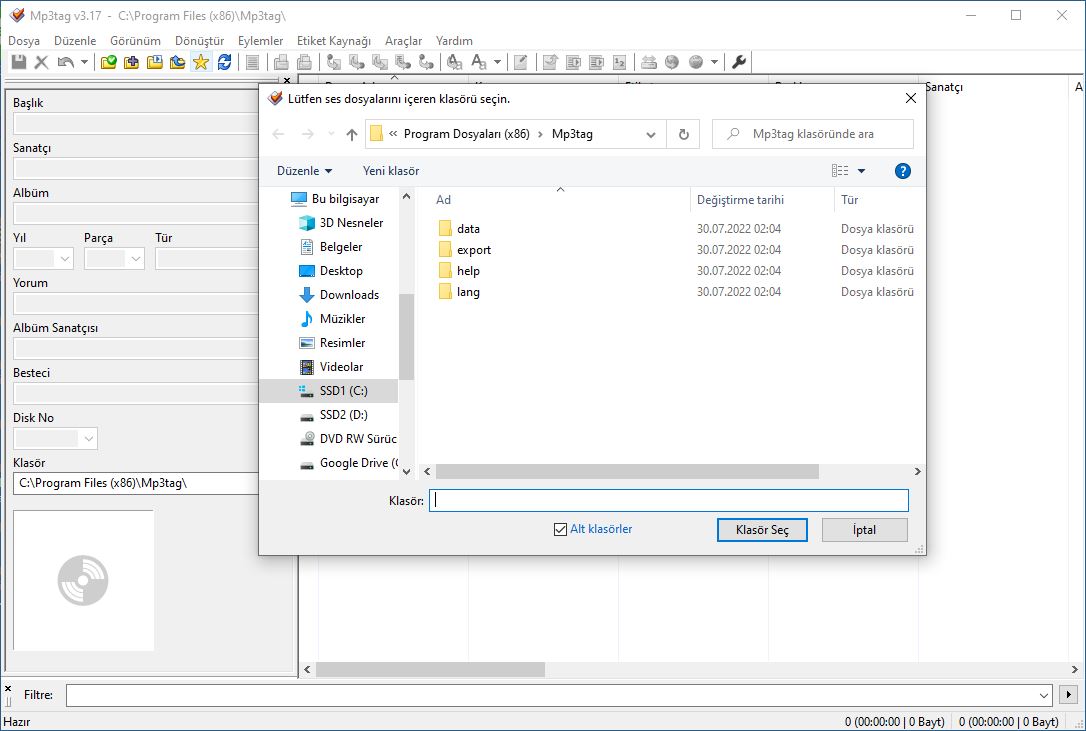
Task: Refresh the file list with blue arrows icon
Action: pos(224,62)
